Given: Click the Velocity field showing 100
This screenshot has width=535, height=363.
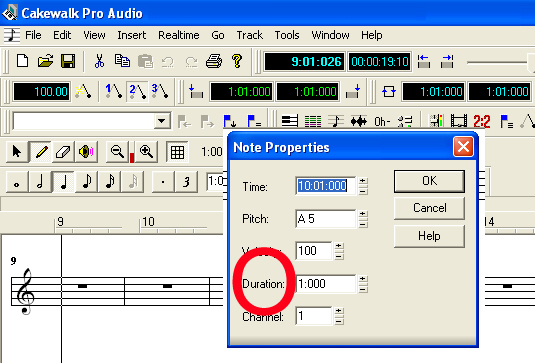Looking at the screenshot, I should click(x=313, y=251).
